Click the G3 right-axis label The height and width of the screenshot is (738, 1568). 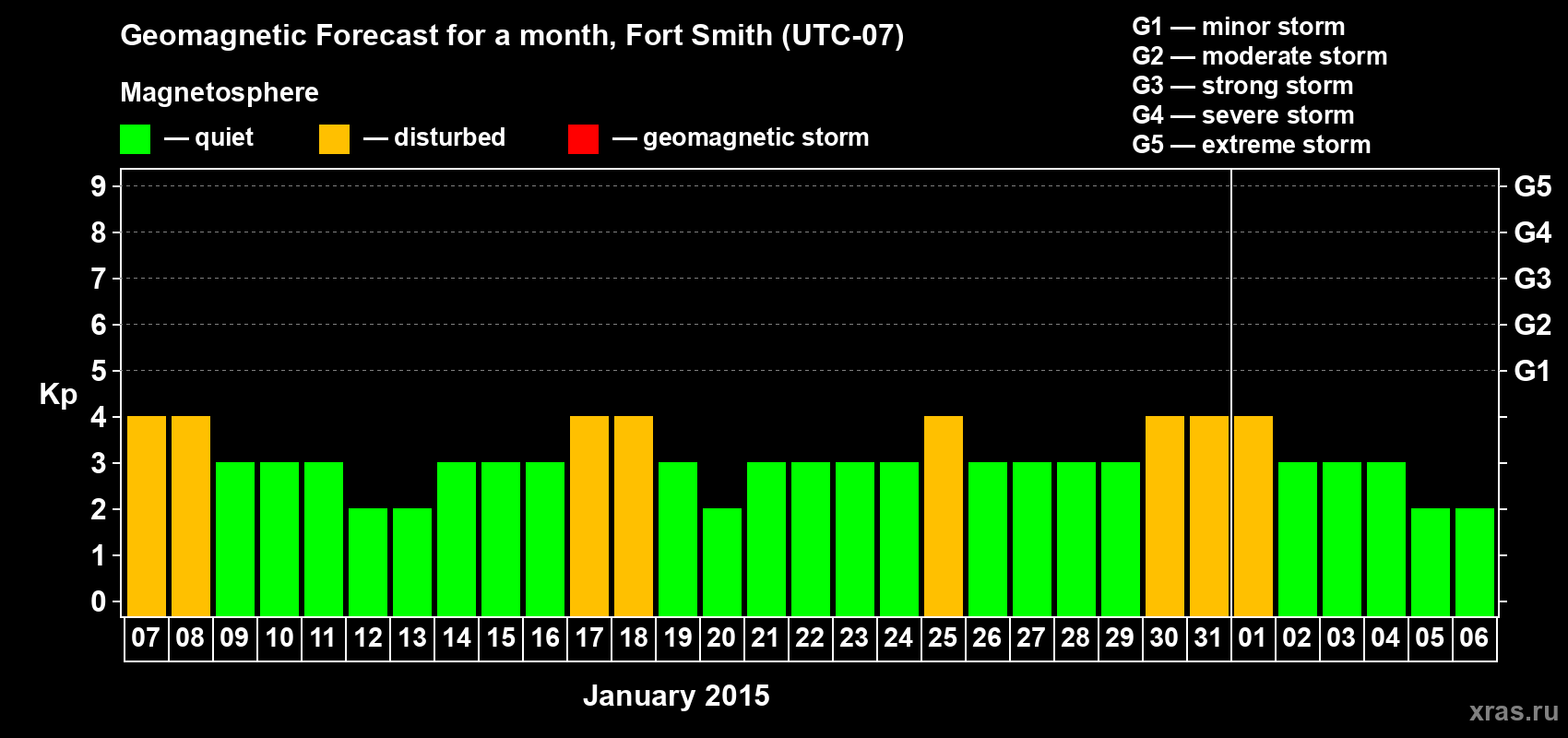1533,279
